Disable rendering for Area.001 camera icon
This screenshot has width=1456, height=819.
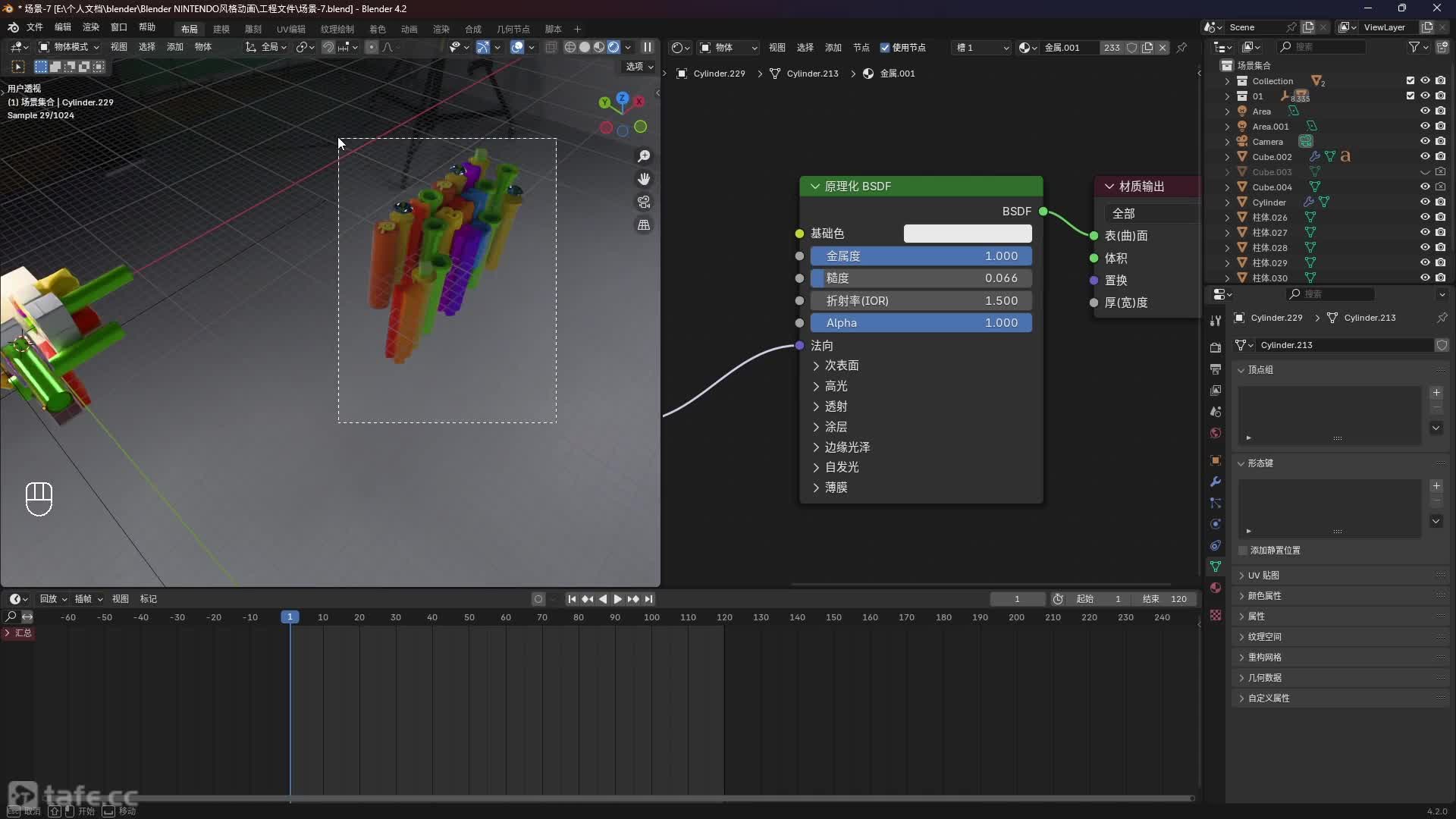click(1441, 127)
